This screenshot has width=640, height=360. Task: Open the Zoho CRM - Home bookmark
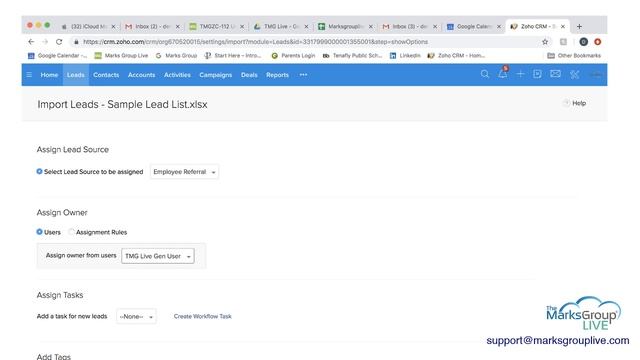(x=456, y=56)
